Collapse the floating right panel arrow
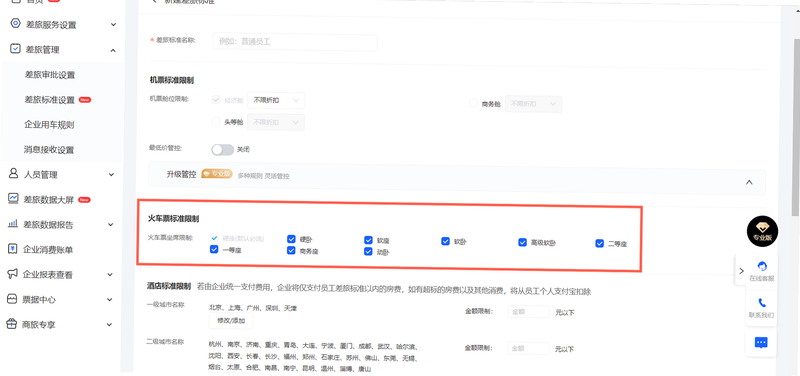The image size is (800, 376). point(741,270)
